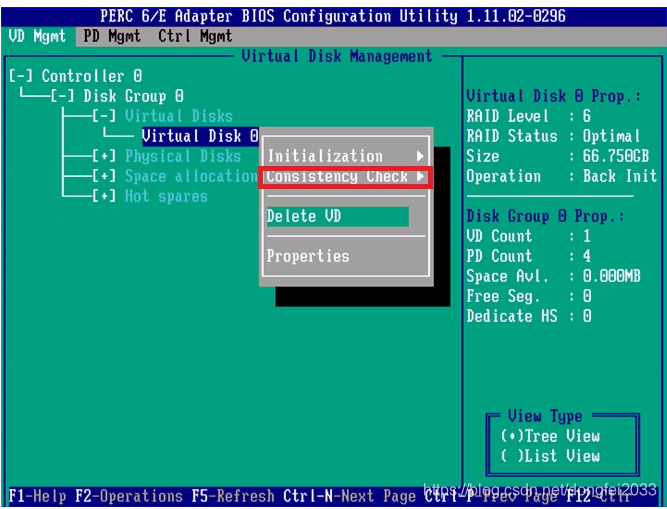This screenshot has height=509, width=667.
Task: Click the PD Count row
Action: 529,256
